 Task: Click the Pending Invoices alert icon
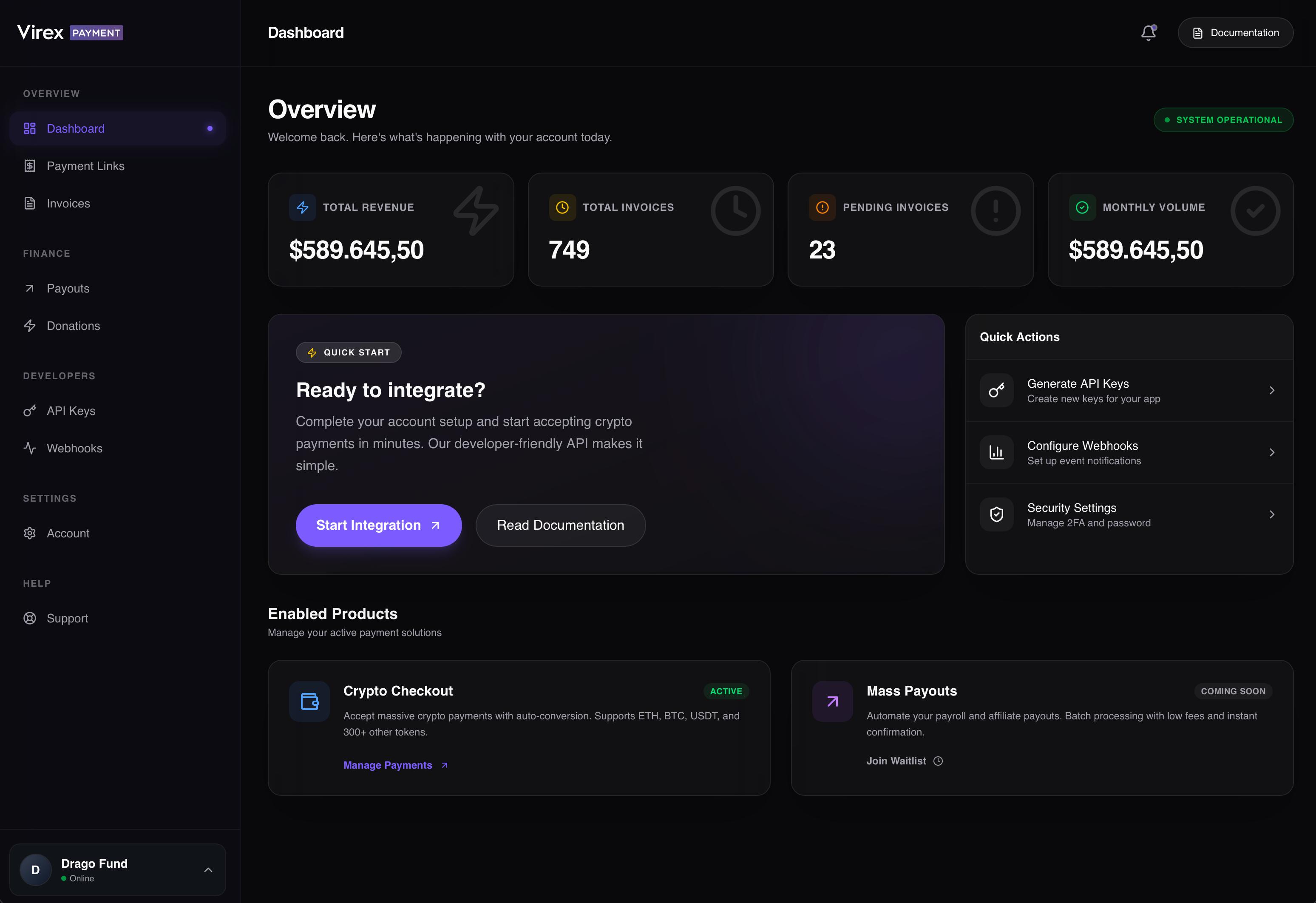(x=822, y=207)
